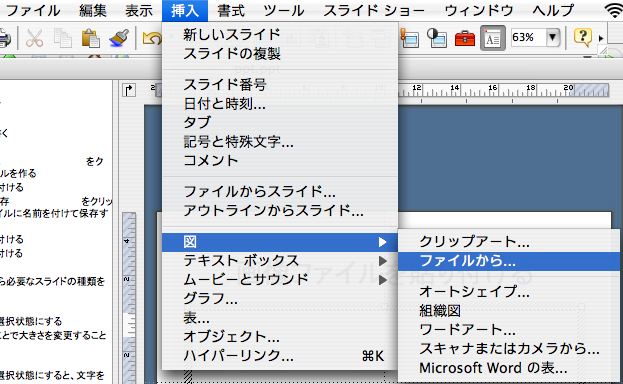Click the Wi-Fi status icon
Image resolution: width=623 pixels, height=384 pixels.
pyautogui.click(x=614, y=10)
